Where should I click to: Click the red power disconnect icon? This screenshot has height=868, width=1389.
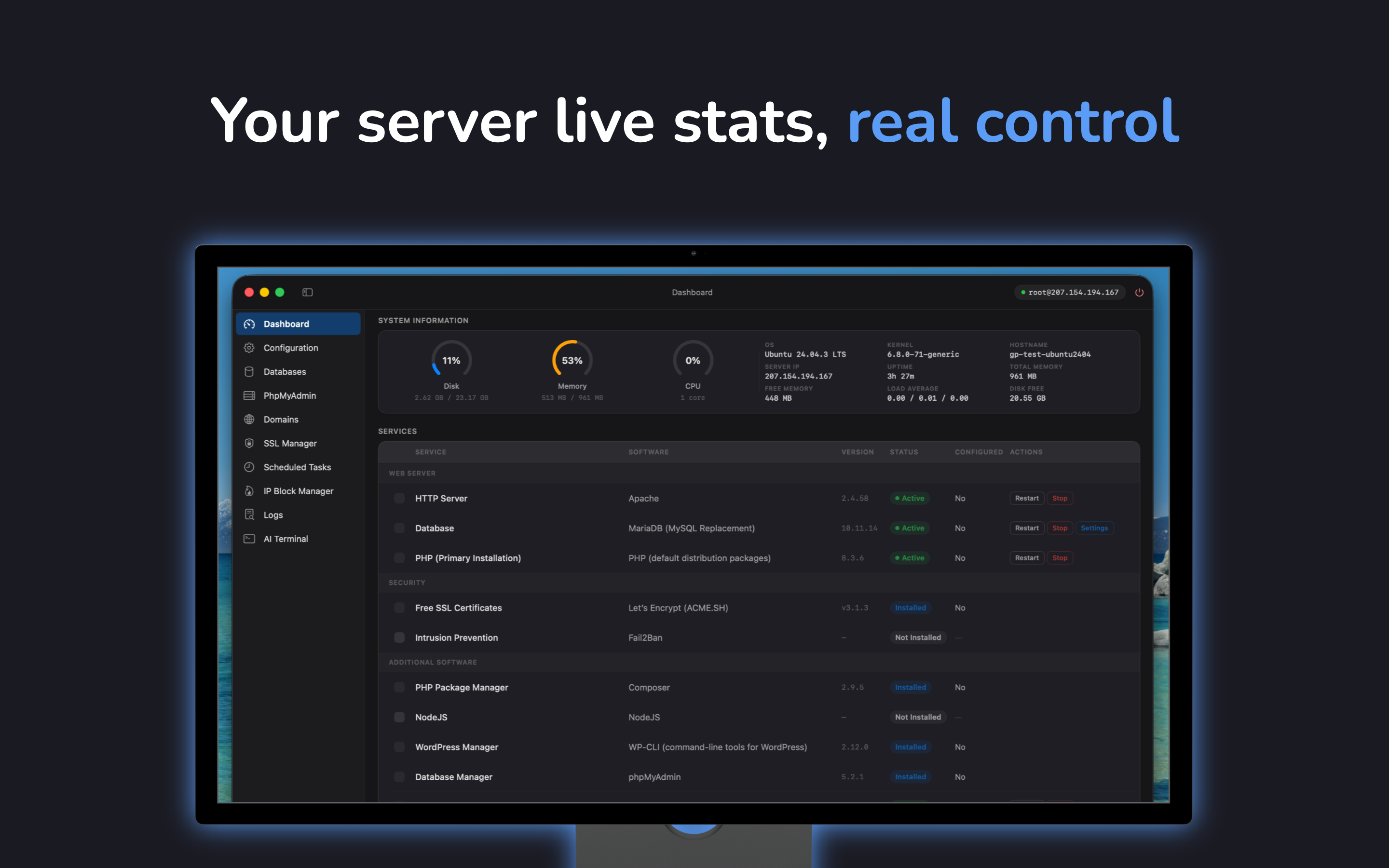[x=1139, y=292]
